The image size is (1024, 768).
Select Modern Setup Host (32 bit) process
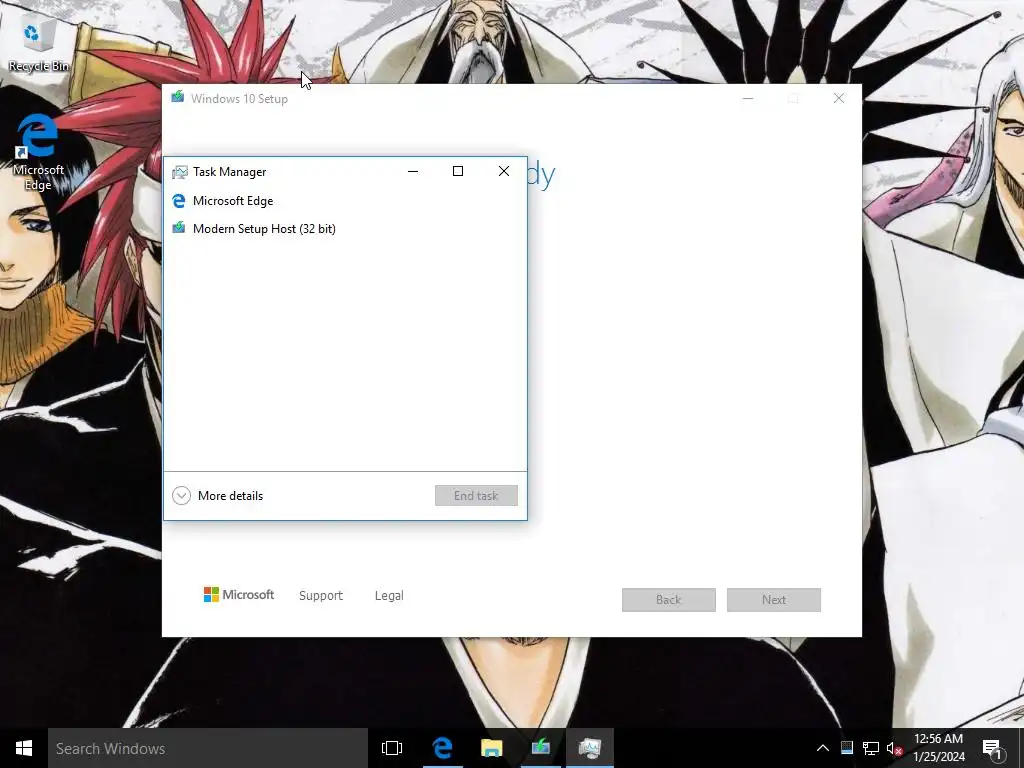(345, 229)
